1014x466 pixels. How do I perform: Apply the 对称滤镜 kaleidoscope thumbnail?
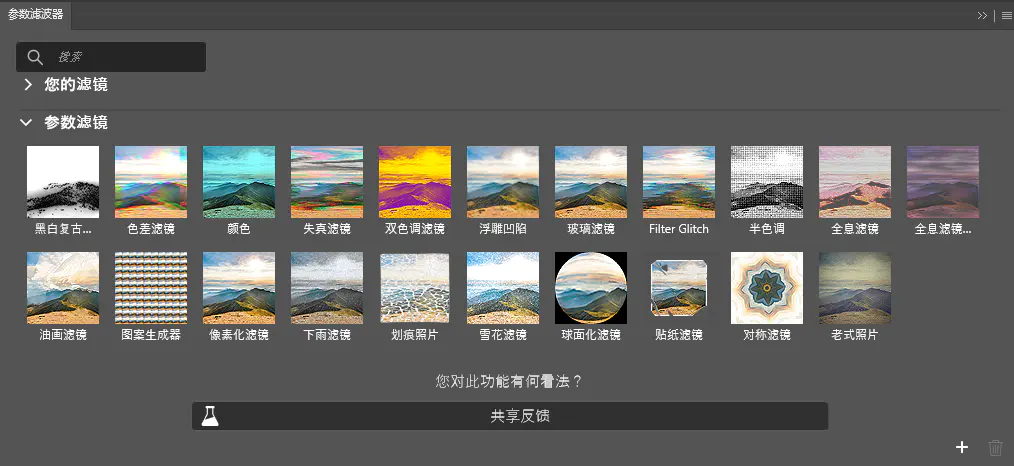pyautogui.click(x=767, y=288)
